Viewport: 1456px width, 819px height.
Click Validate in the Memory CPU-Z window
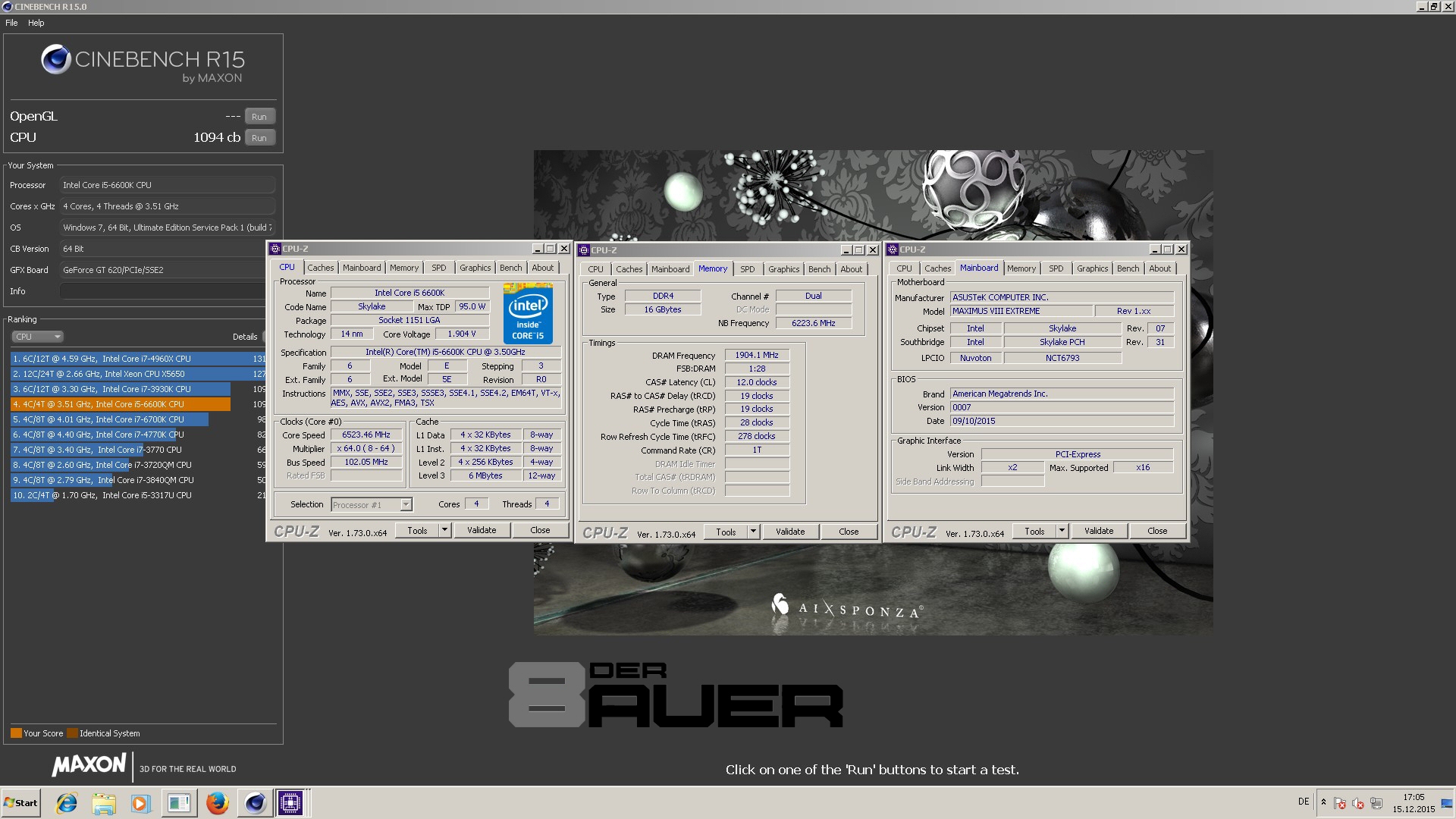[x=790, y=532]
